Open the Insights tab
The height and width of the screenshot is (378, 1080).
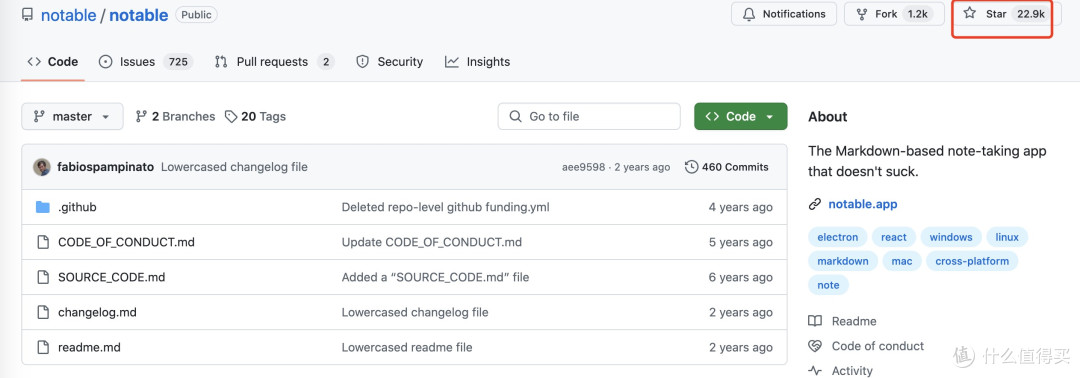(x=477, y=62)
